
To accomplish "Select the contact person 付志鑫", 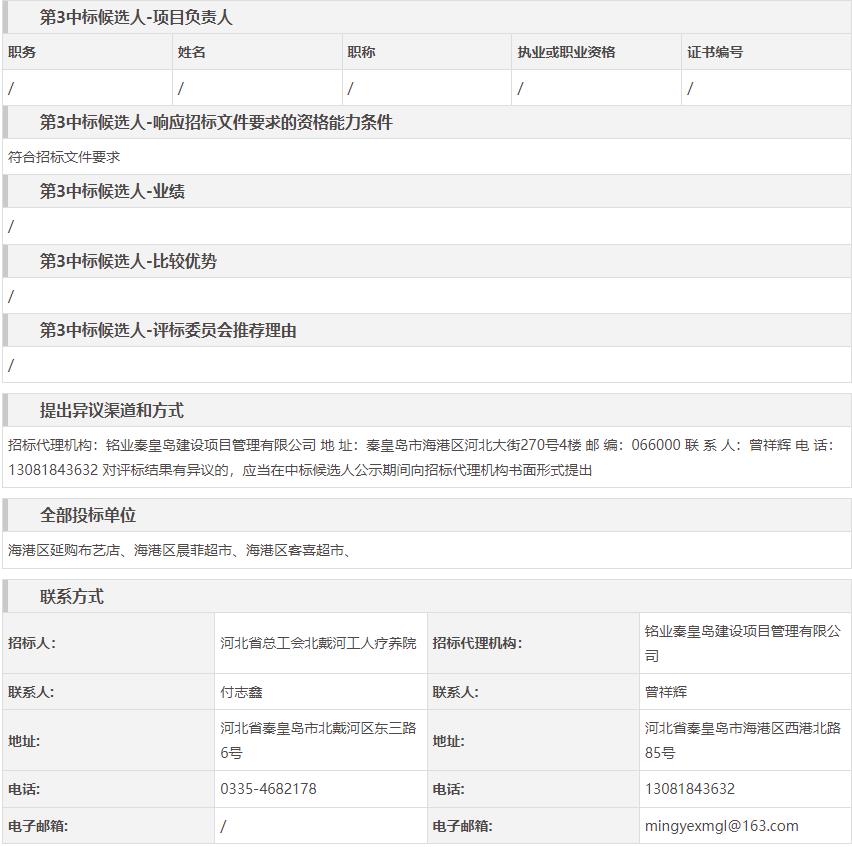I will 242,692.
